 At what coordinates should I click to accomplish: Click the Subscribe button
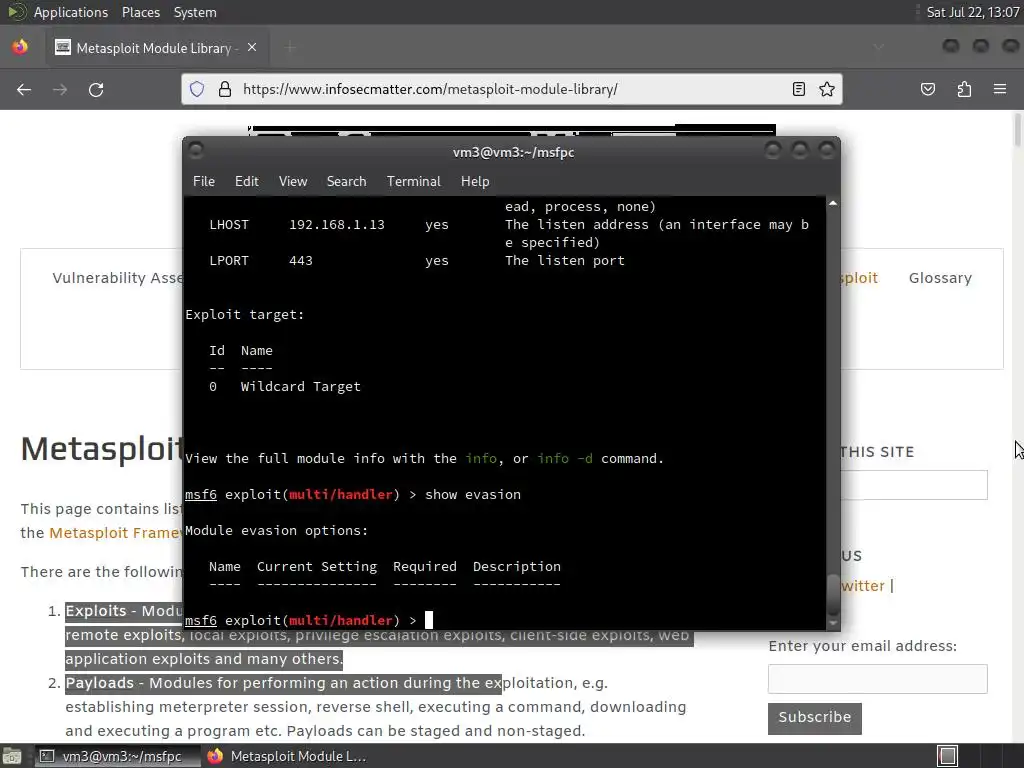tap(814, 718)
